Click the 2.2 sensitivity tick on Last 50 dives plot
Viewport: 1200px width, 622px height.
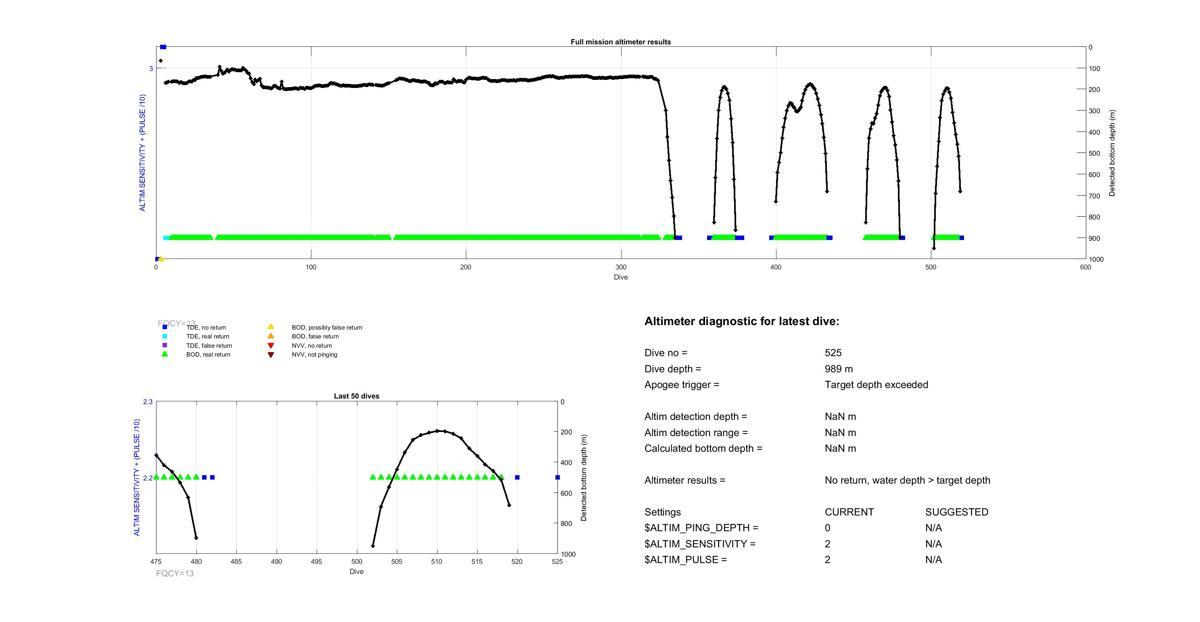[148, 478]
